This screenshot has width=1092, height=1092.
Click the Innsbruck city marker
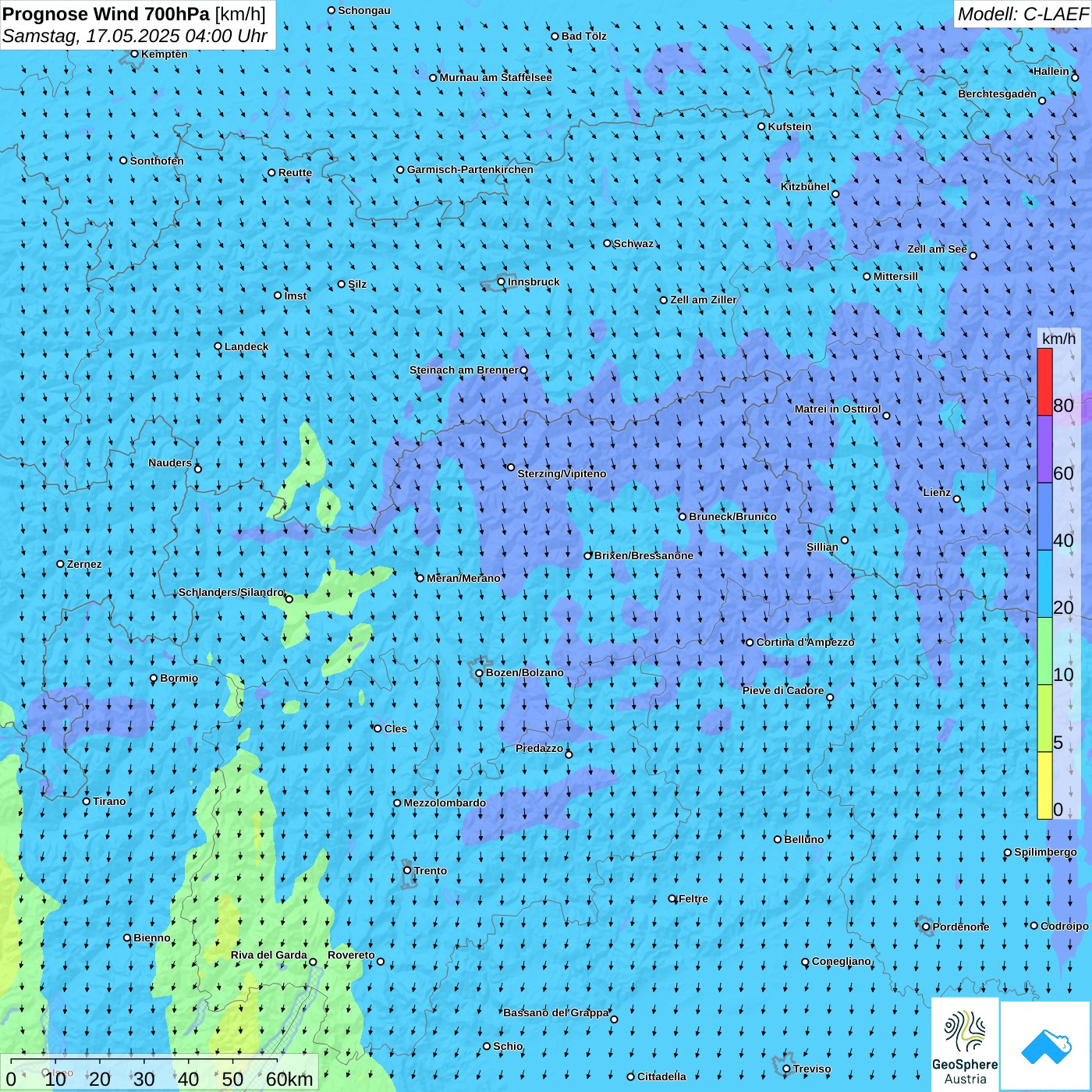pos(502,282)
